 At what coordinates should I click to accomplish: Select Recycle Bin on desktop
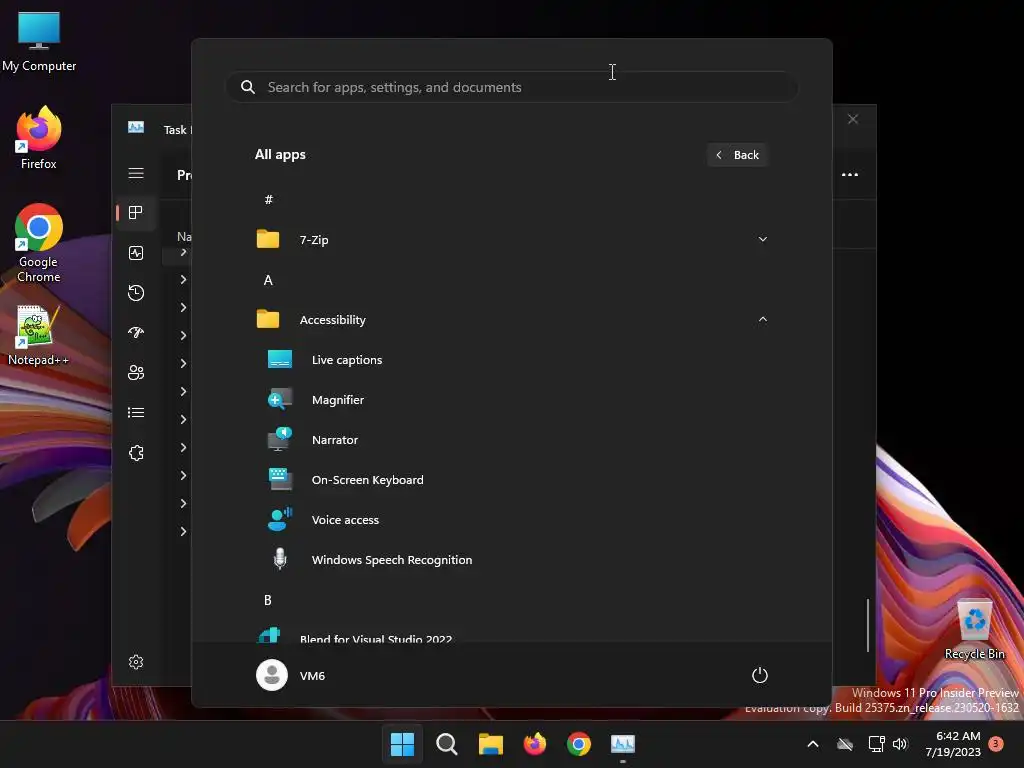click(974, 630)
